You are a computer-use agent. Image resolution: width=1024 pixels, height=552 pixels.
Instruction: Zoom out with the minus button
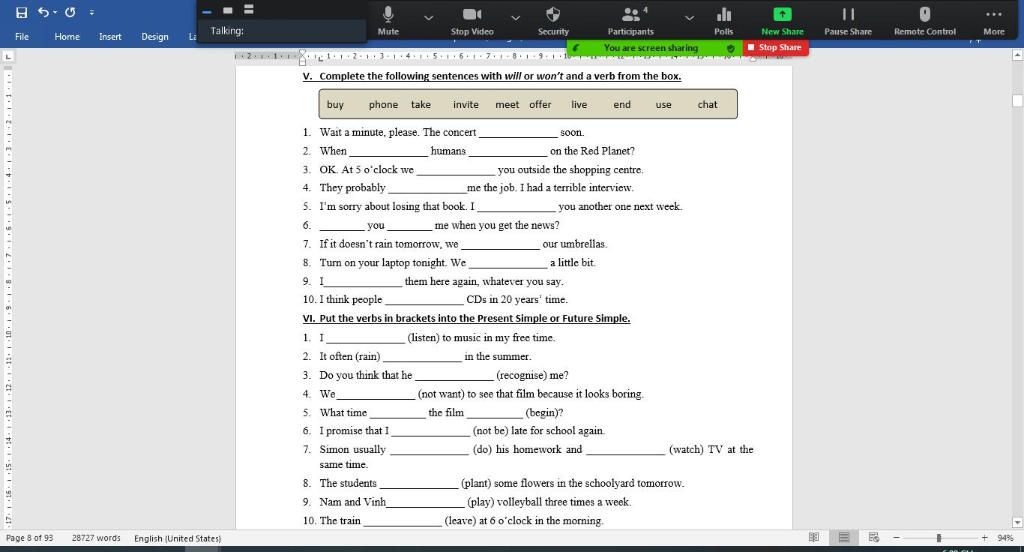[x=897, y=538]
